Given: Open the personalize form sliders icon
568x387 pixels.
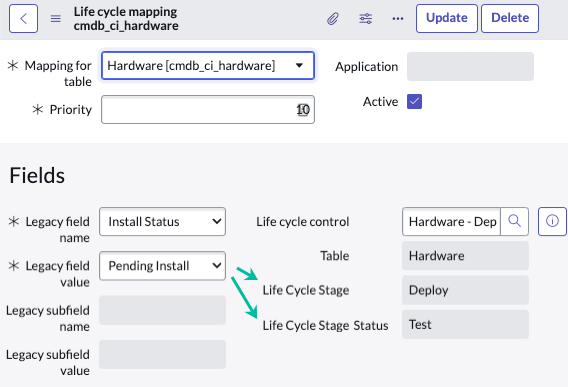Looking at the screenshot, I should tap(366, 18).
